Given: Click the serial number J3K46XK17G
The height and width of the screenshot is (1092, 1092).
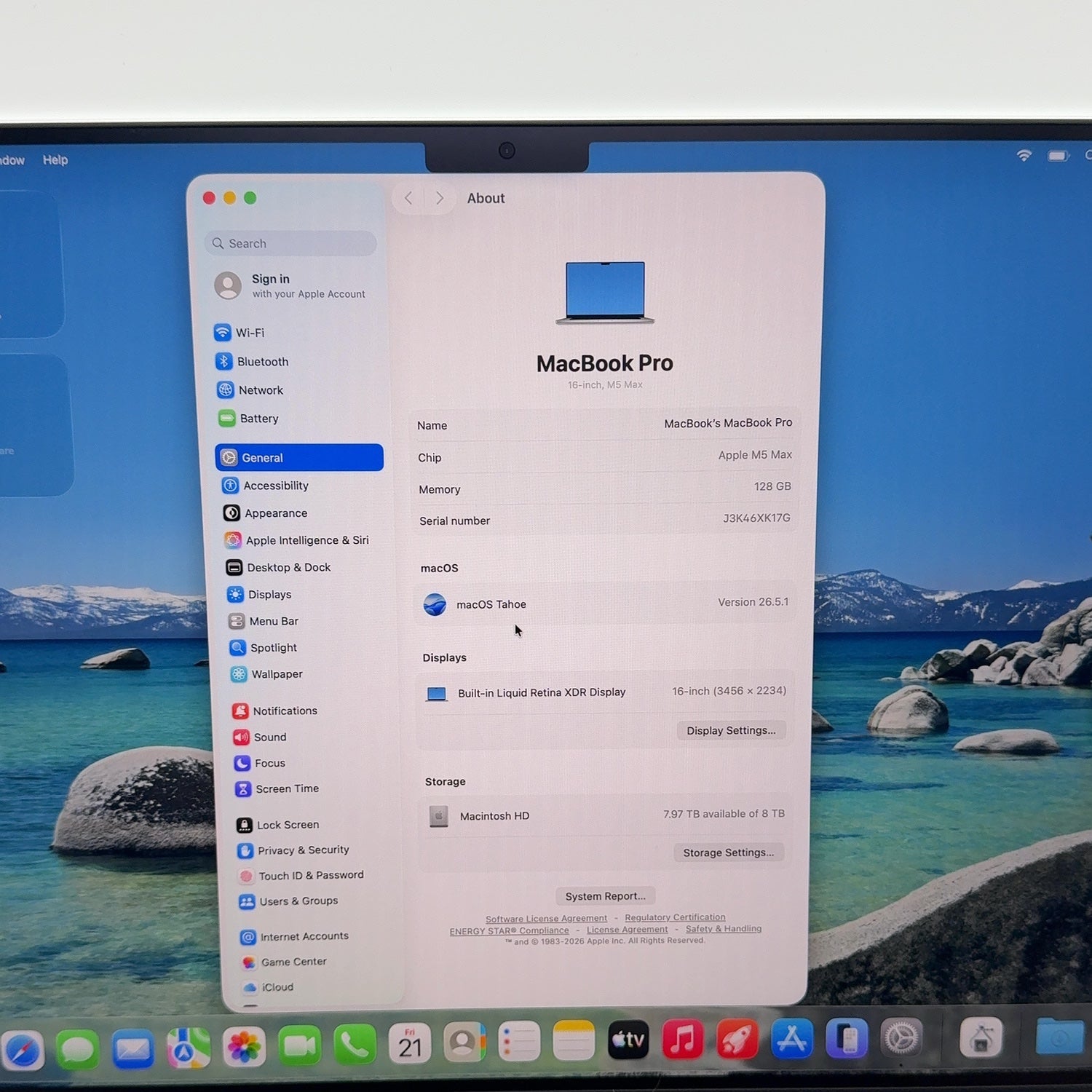Looking at the screenshot, I should [x=756, y=518].
